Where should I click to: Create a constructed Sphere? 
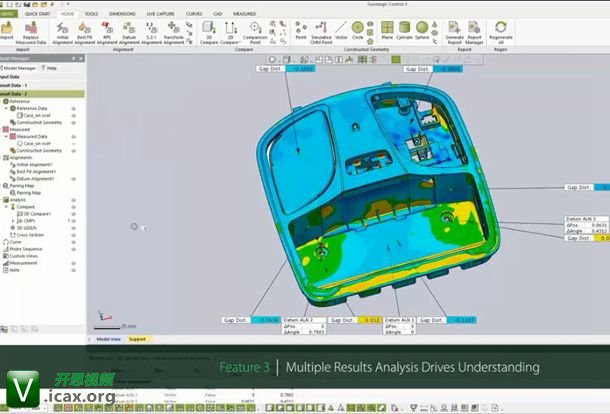pos(422,30)
